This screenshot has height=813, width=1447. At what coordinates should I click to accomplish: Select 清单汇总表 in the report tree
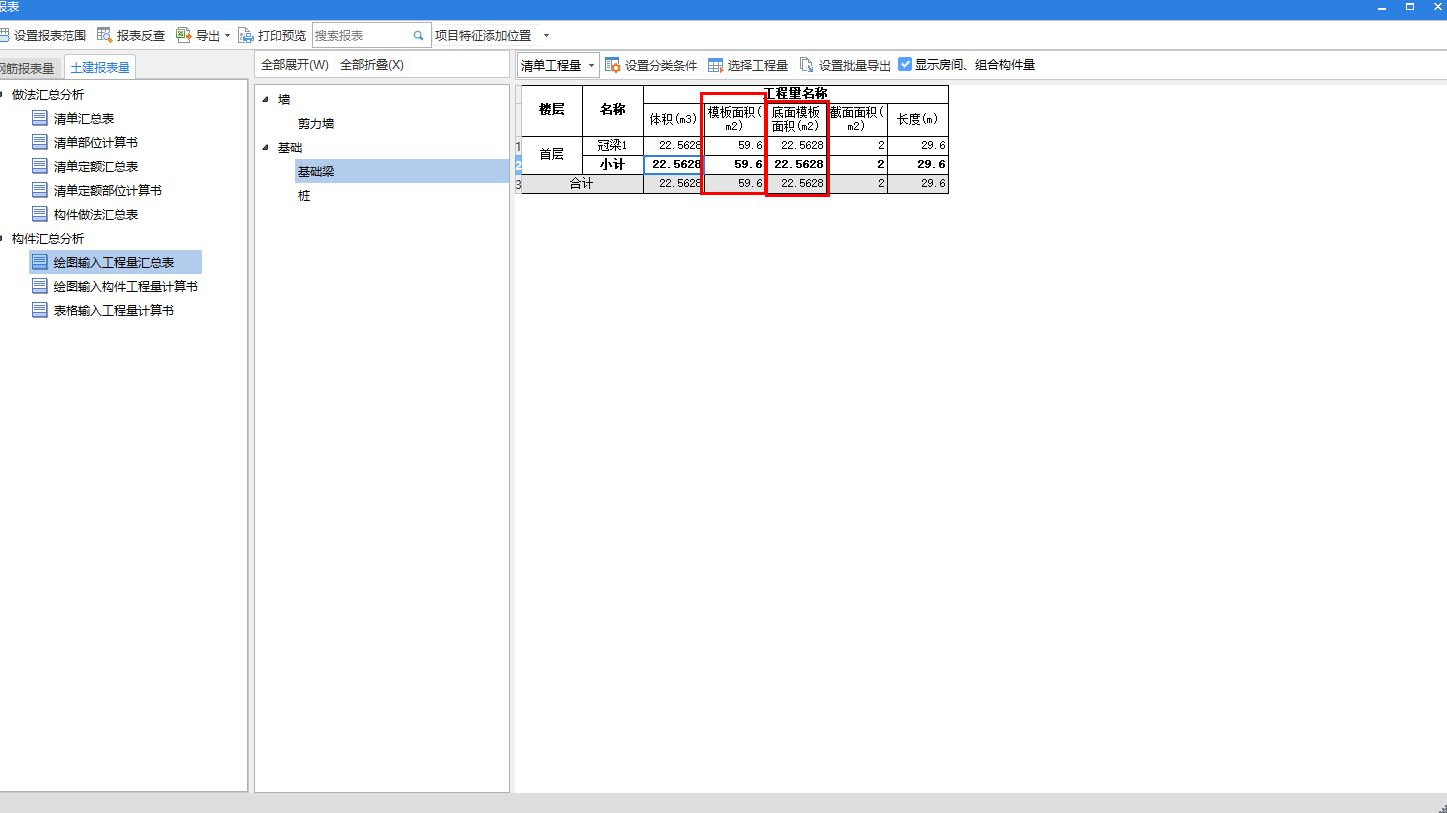(84, 118)
